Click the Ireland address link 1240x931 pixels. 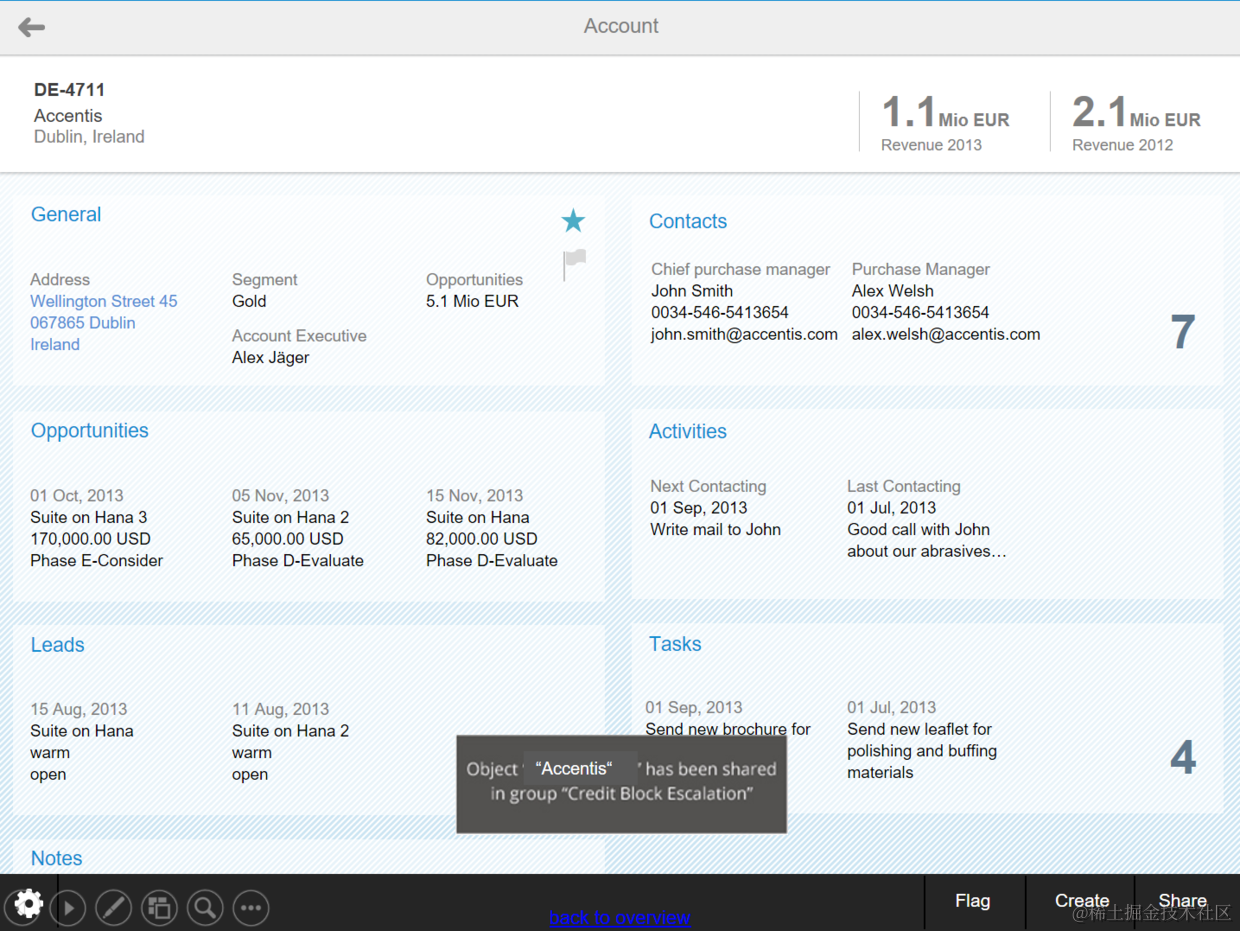[x=55, y=344]
